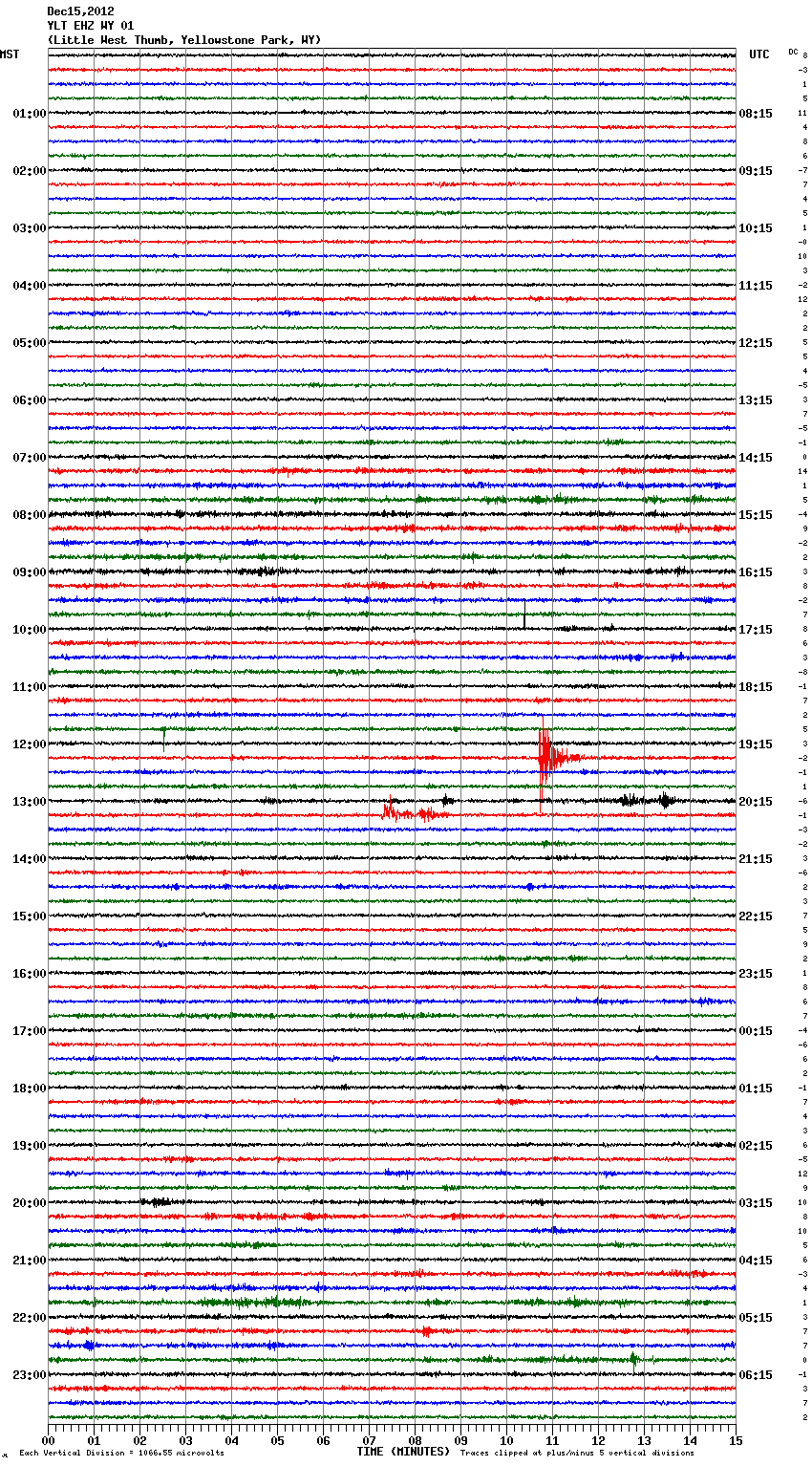Click the 08:15 UTC time label
812x1466 pixels.
pyautogui.click(x=756, y=114)
